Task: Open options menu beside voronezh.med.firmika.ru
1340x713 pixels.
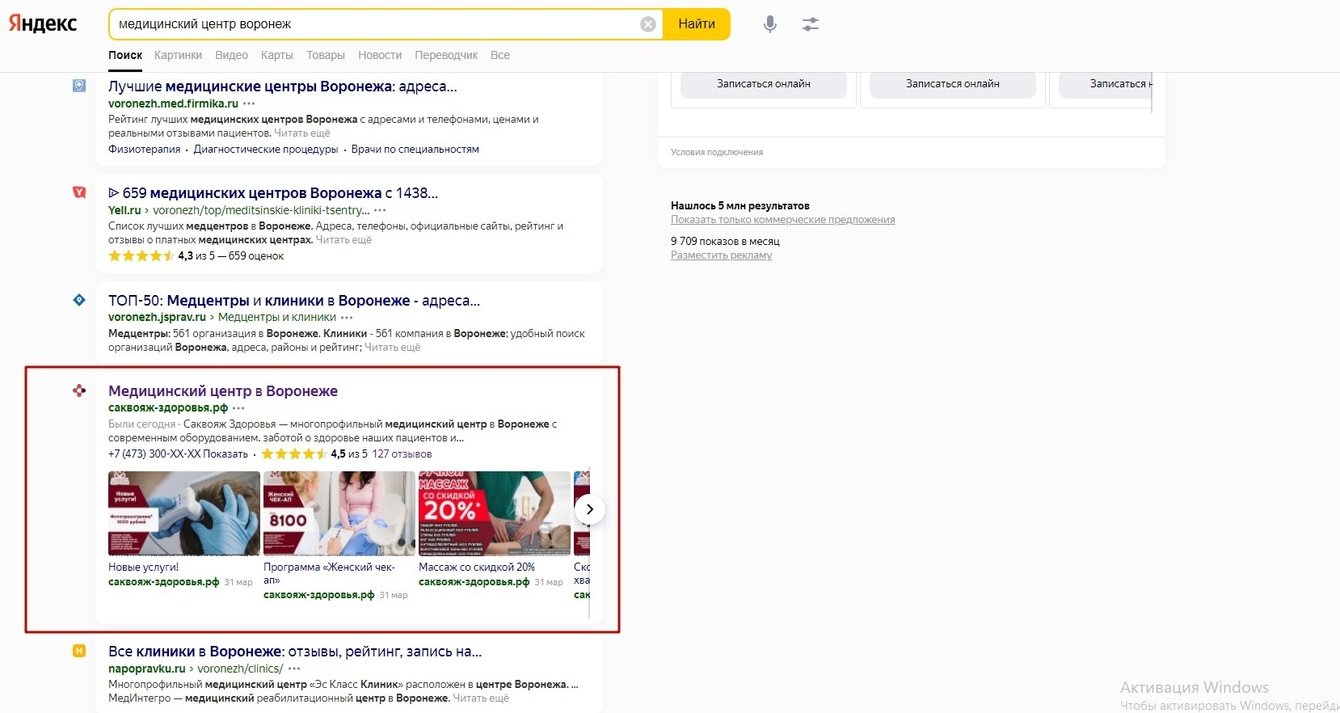Action: click(249, 103)
